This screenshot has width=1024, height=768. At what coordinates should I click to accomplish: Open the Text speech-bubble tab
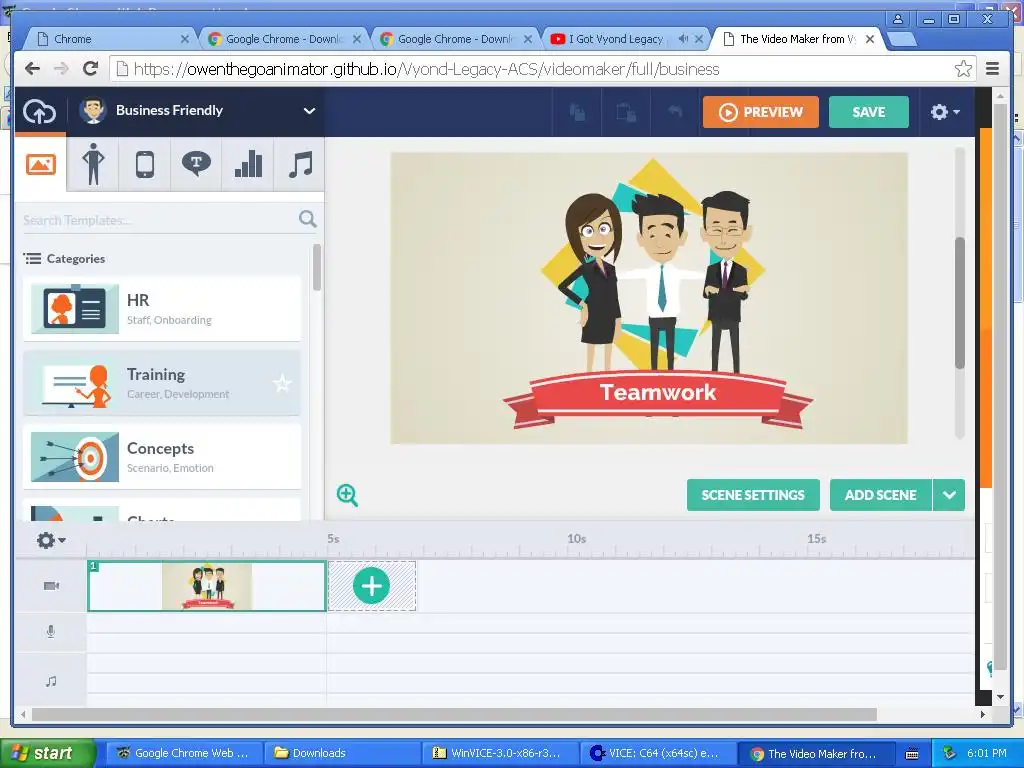click(196, 164)
